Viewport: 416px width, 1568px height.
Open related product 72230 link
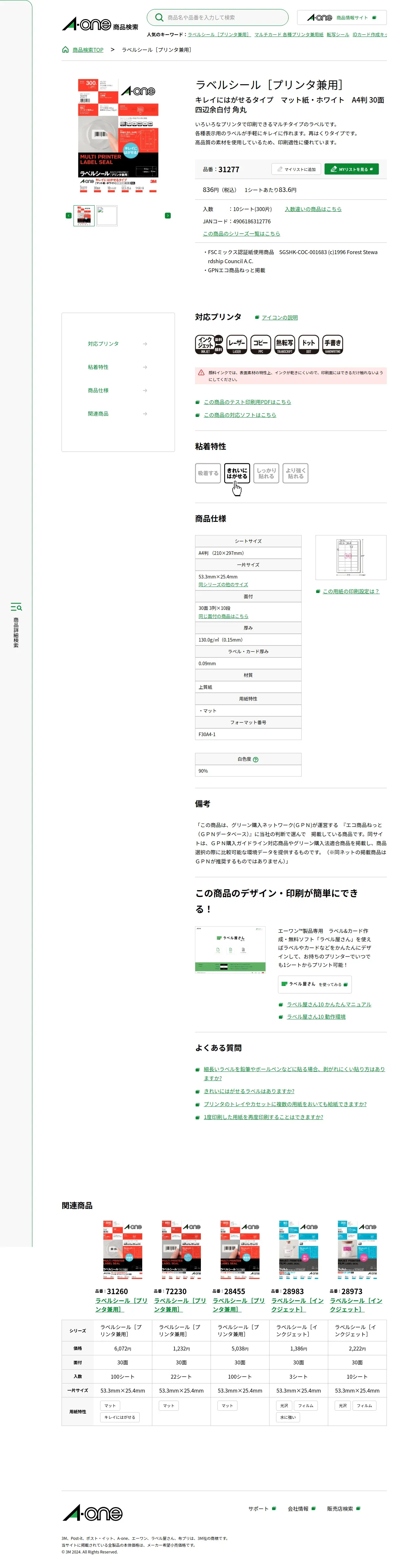pos(180,1305)
